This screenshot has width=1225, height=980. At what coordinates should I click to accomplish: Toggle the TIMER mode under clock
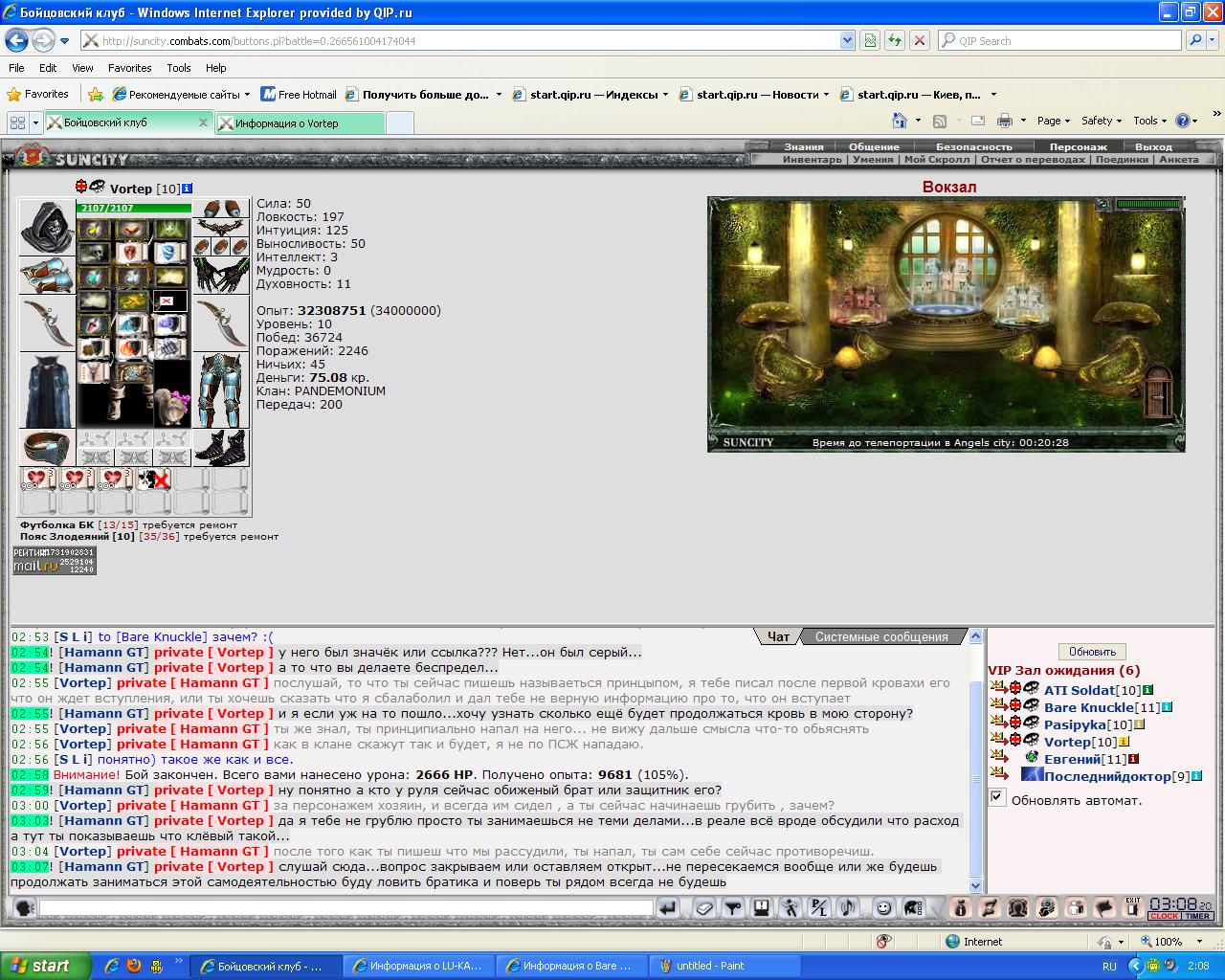(1198, 916)
